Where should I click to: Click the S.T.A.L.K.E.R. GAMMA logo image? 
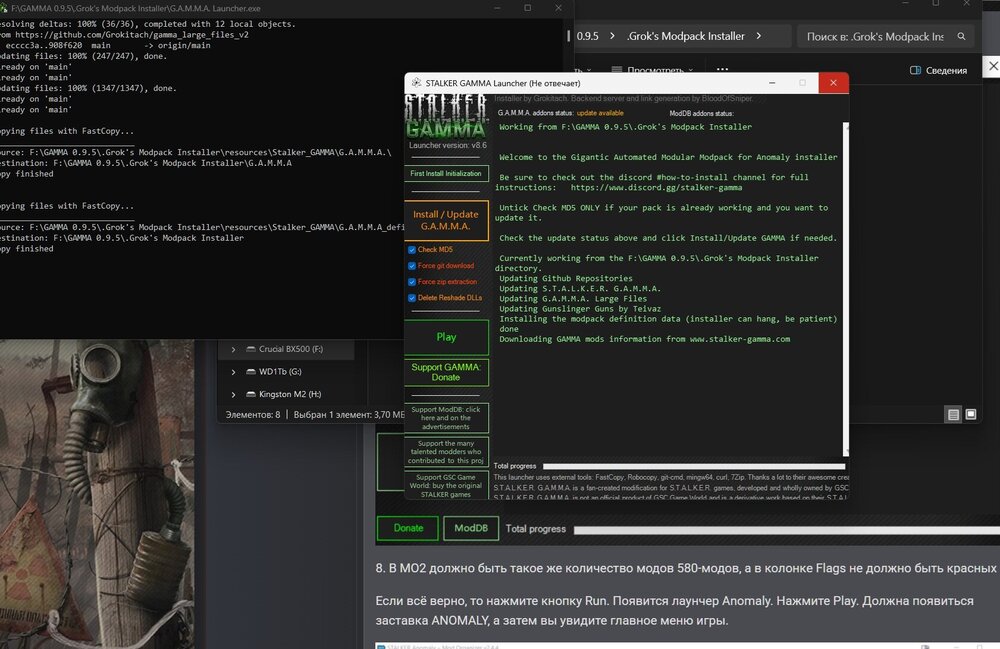[446, 117]
